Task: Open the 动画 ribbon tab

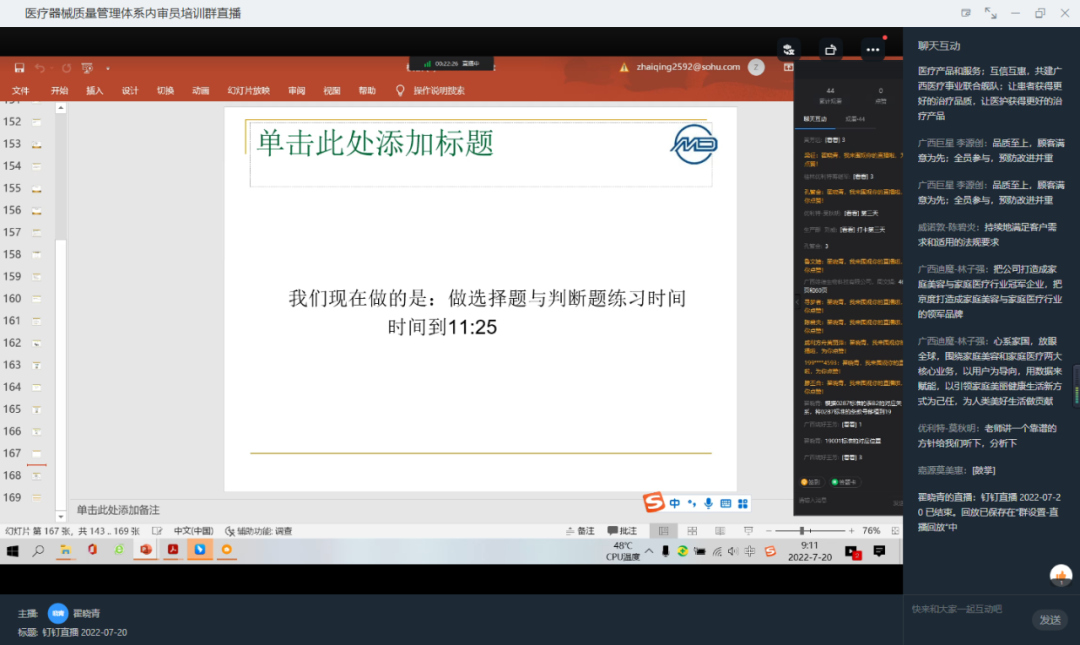Action: (200, 90)
